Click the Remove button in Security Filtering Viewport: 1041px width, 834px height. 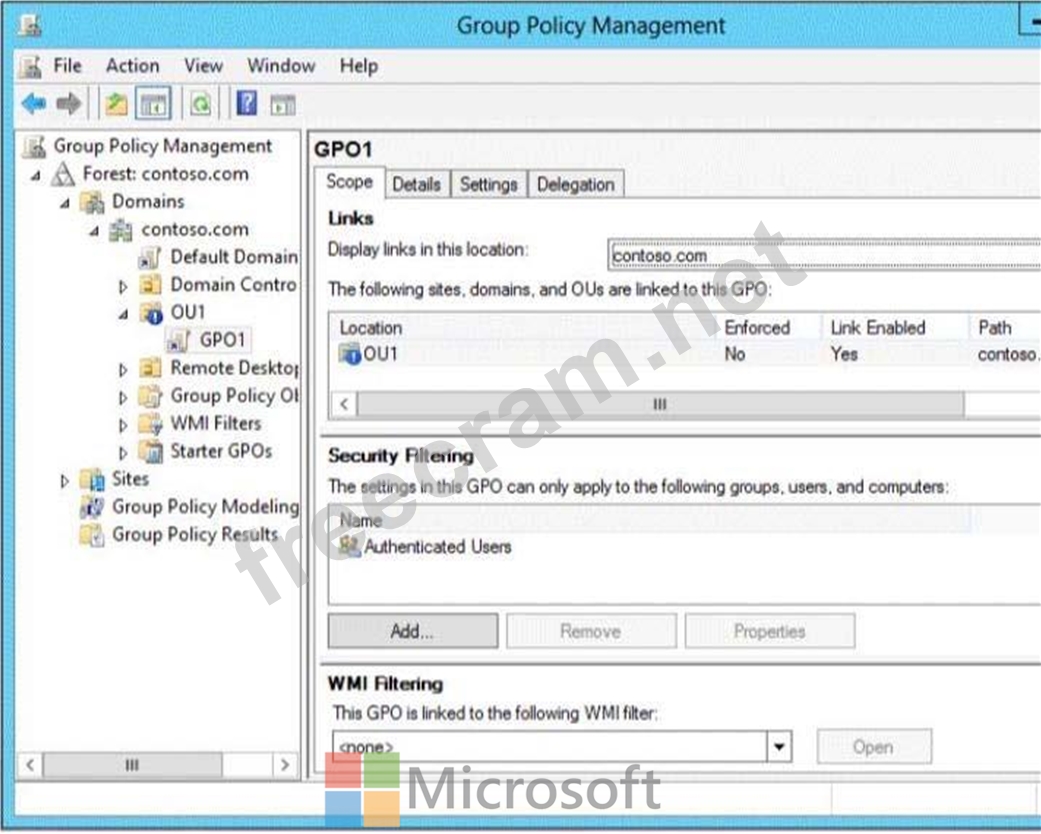click(x=591, y=631)
